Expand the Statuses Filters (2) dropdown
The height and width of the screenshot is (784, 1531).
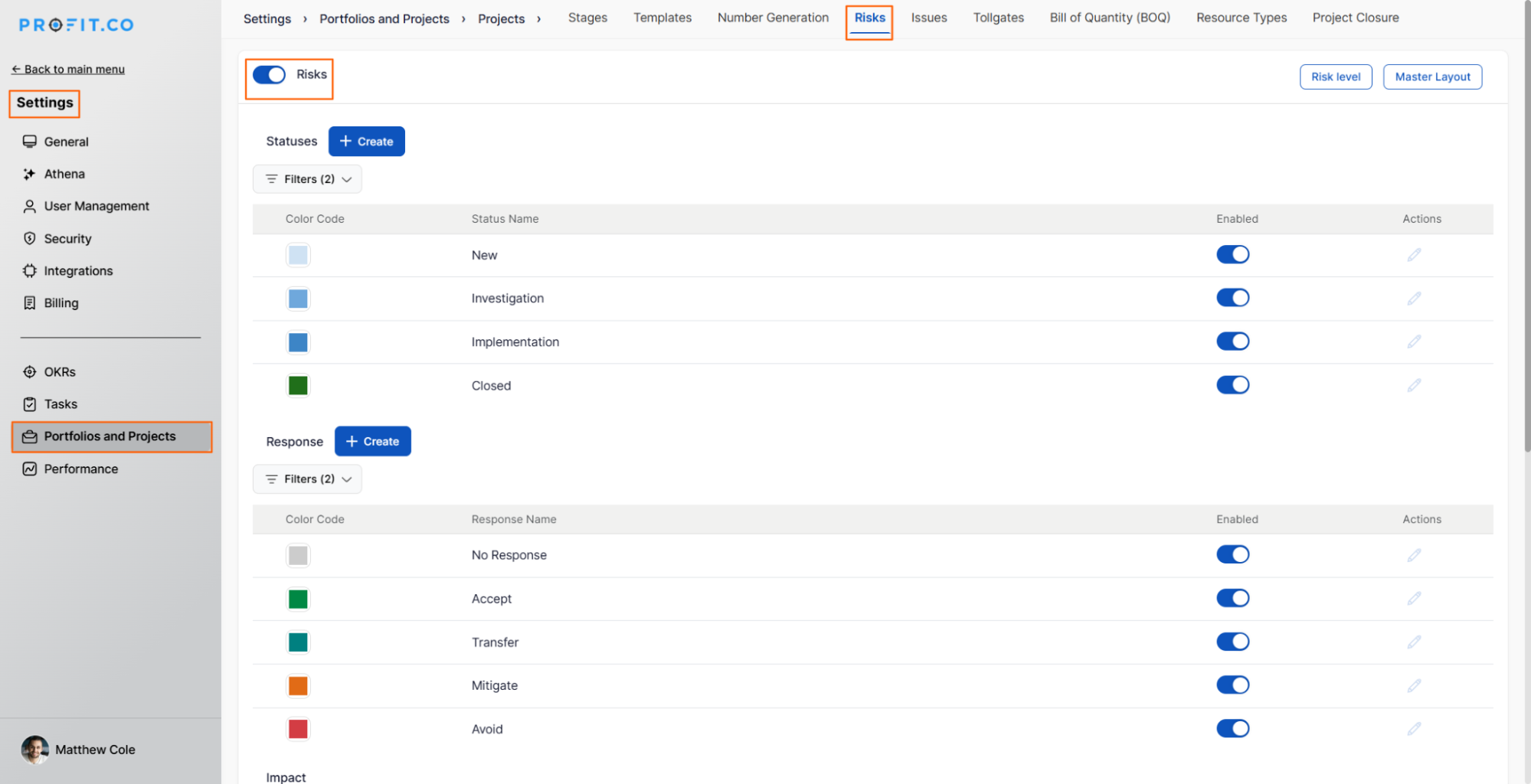[x=307, y=179]
